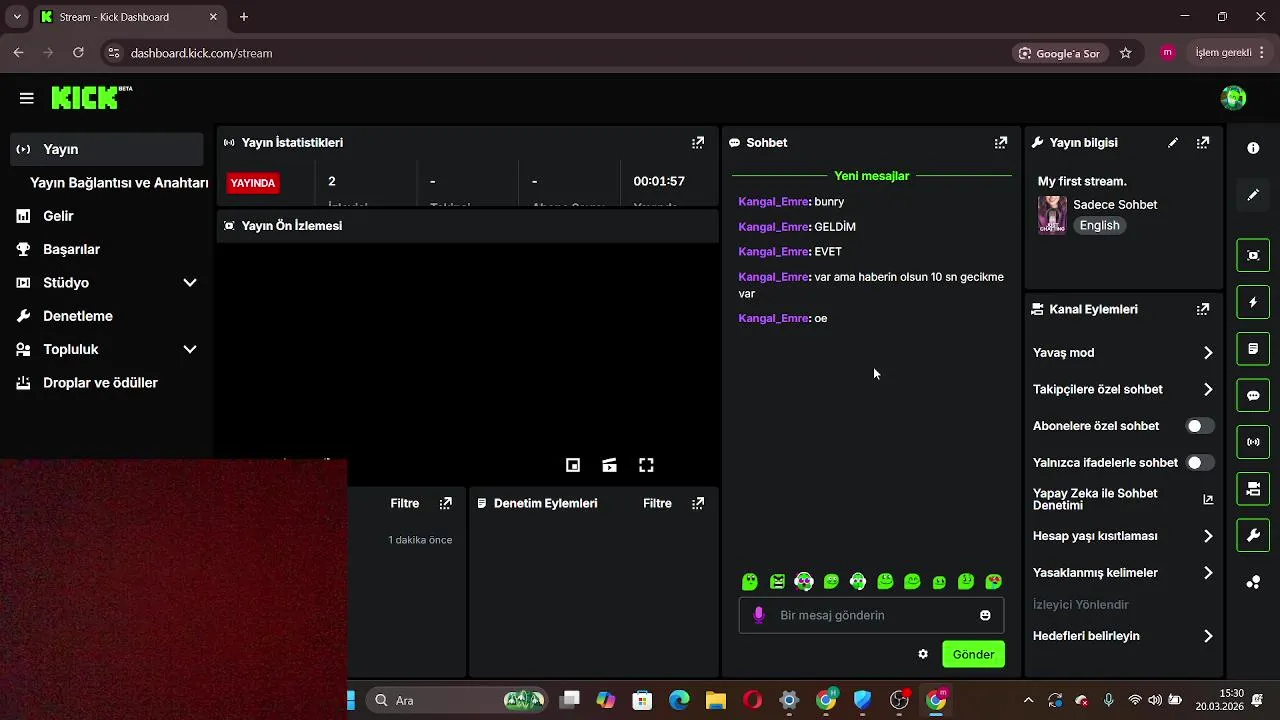Toggle lightning bolt widget in the right sidebar
This screenshot has height=720, width=1280.
point(1253,302)
